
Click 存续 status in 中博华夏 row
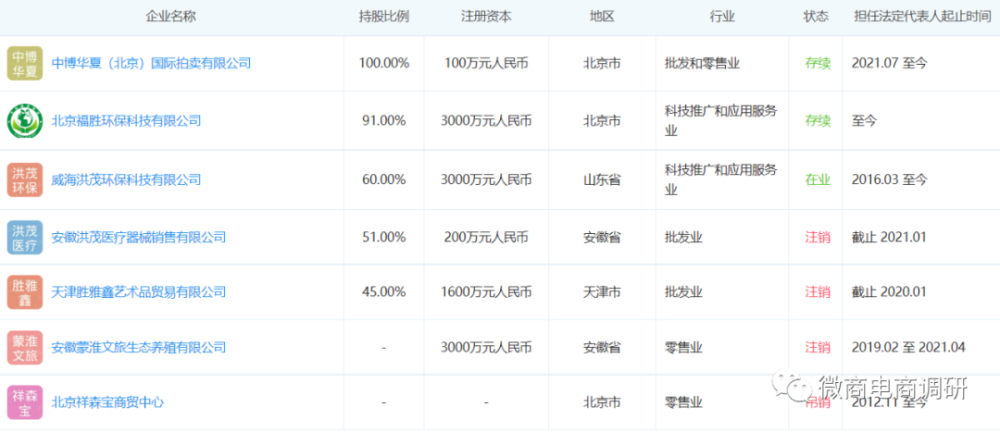click(818, 63)
